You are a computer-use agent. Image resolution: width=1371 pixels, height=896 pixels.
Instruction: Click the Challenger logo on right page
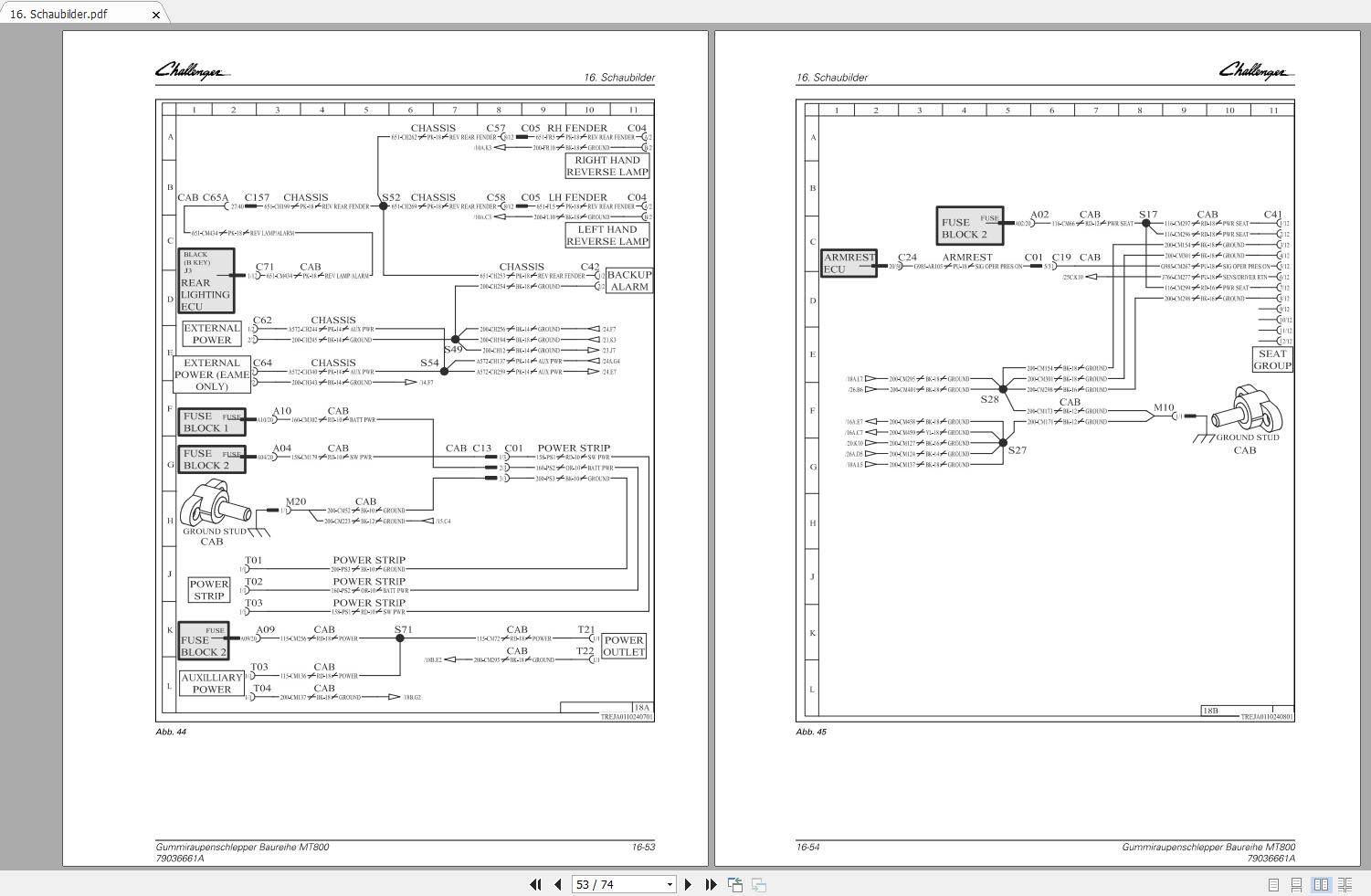1255,71
